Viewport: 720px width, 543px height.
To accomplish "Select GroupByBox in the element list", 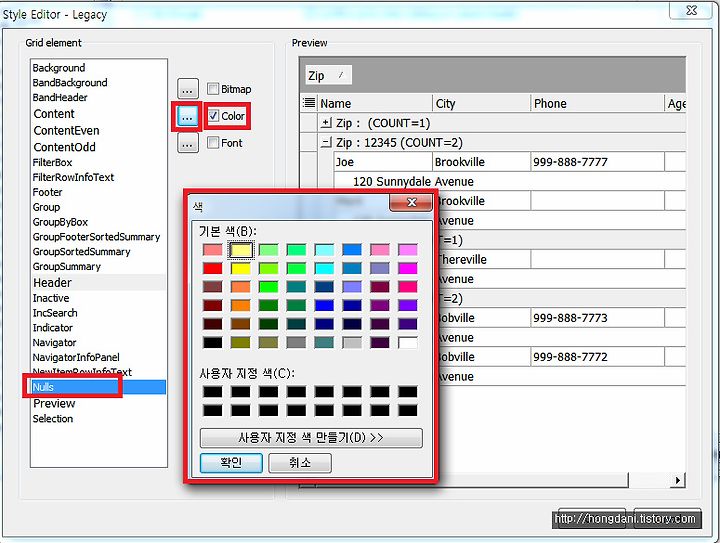I will [98, 222].
